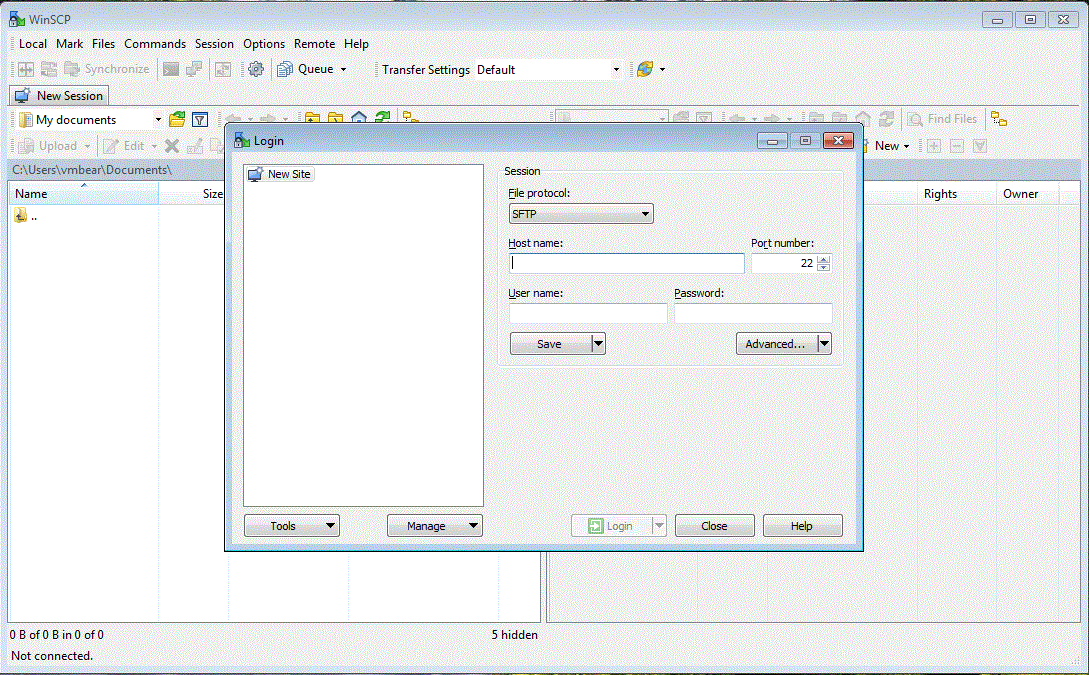Image resolution: width=1089 pixels, height=675 pixels.
Task: Open the Tools dropdown button
Action: tap(292, 526)
